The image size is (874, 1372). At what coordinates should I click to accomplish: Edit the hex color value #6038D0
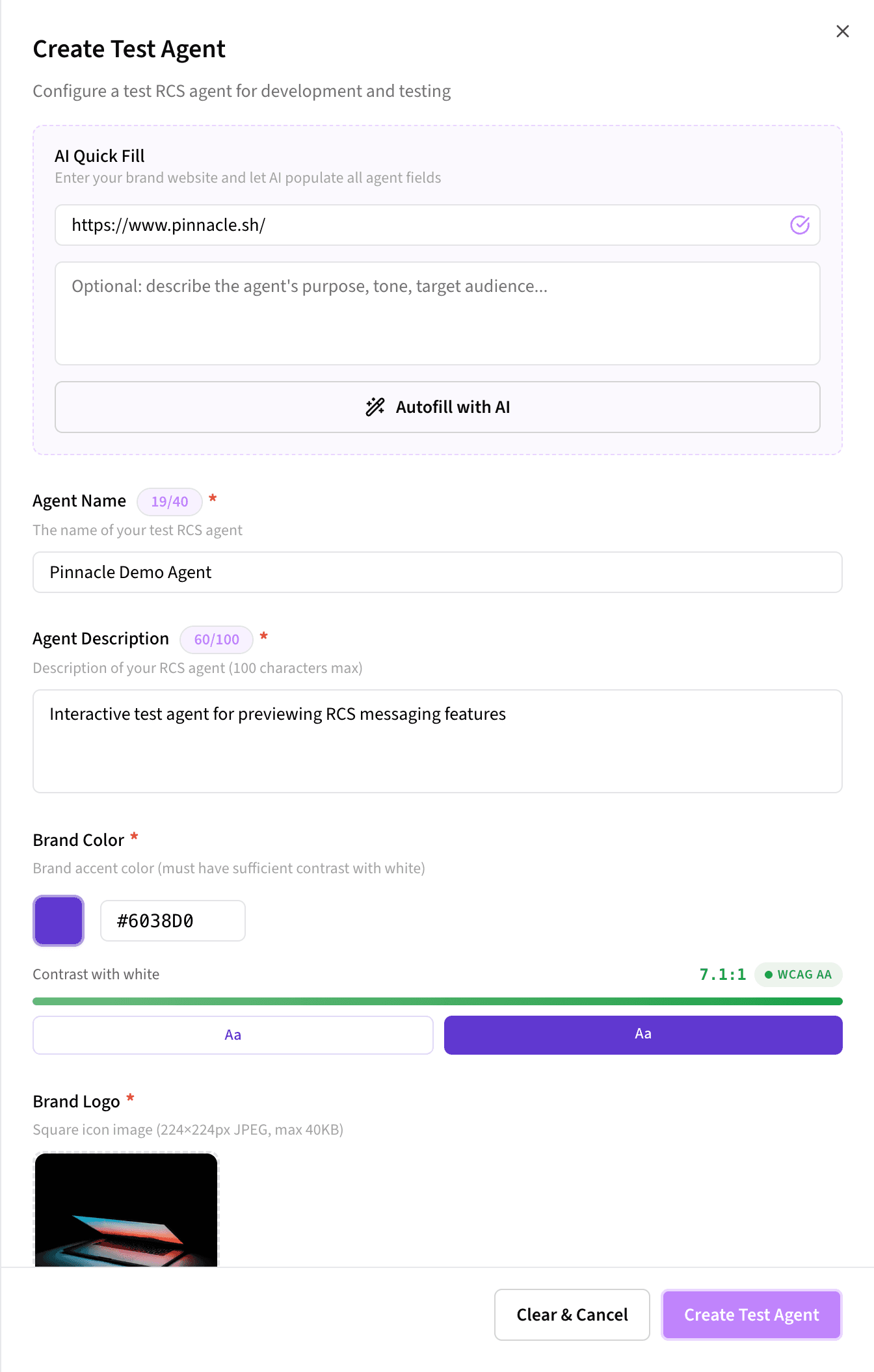(172, 920)
